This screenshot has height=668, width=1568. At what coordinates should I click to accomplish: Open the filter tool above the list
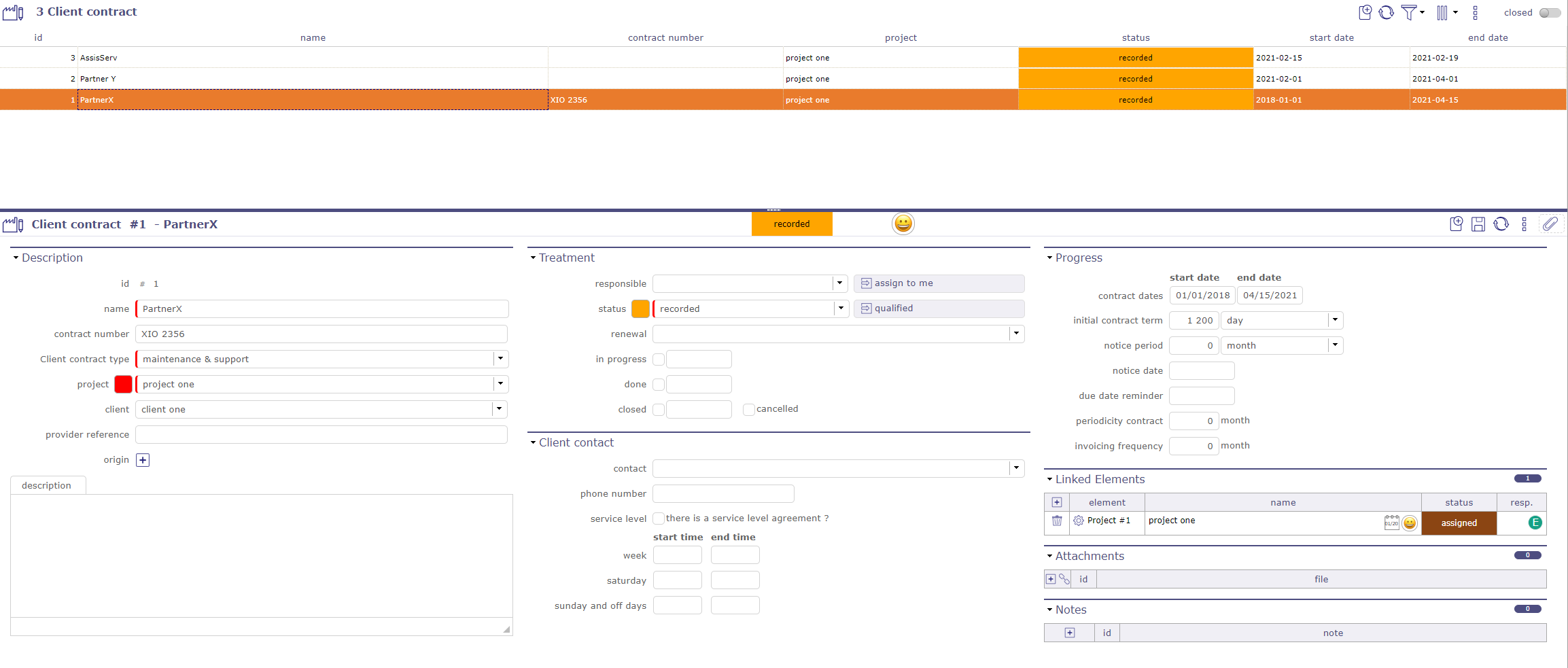pyautogui.click(x=1410, y=12)
